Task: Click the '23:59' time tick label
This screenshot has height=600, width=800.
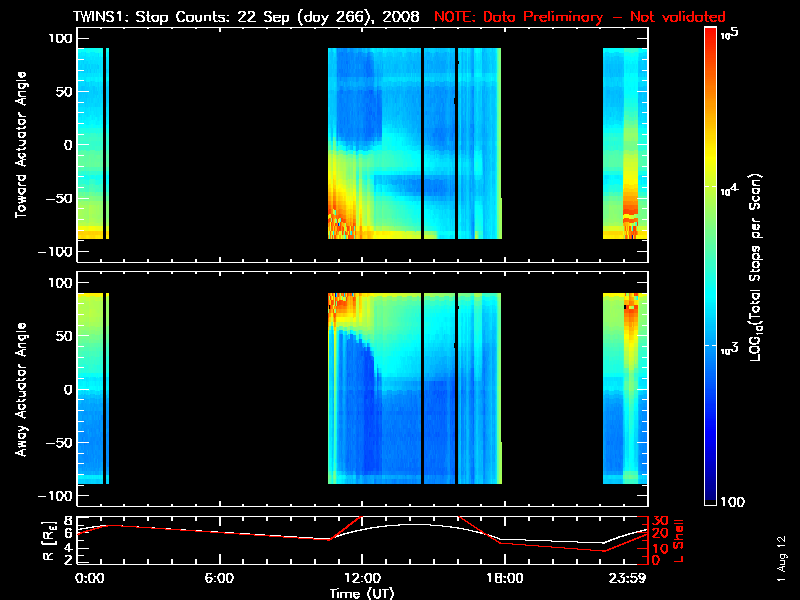Action: (628, 578)
